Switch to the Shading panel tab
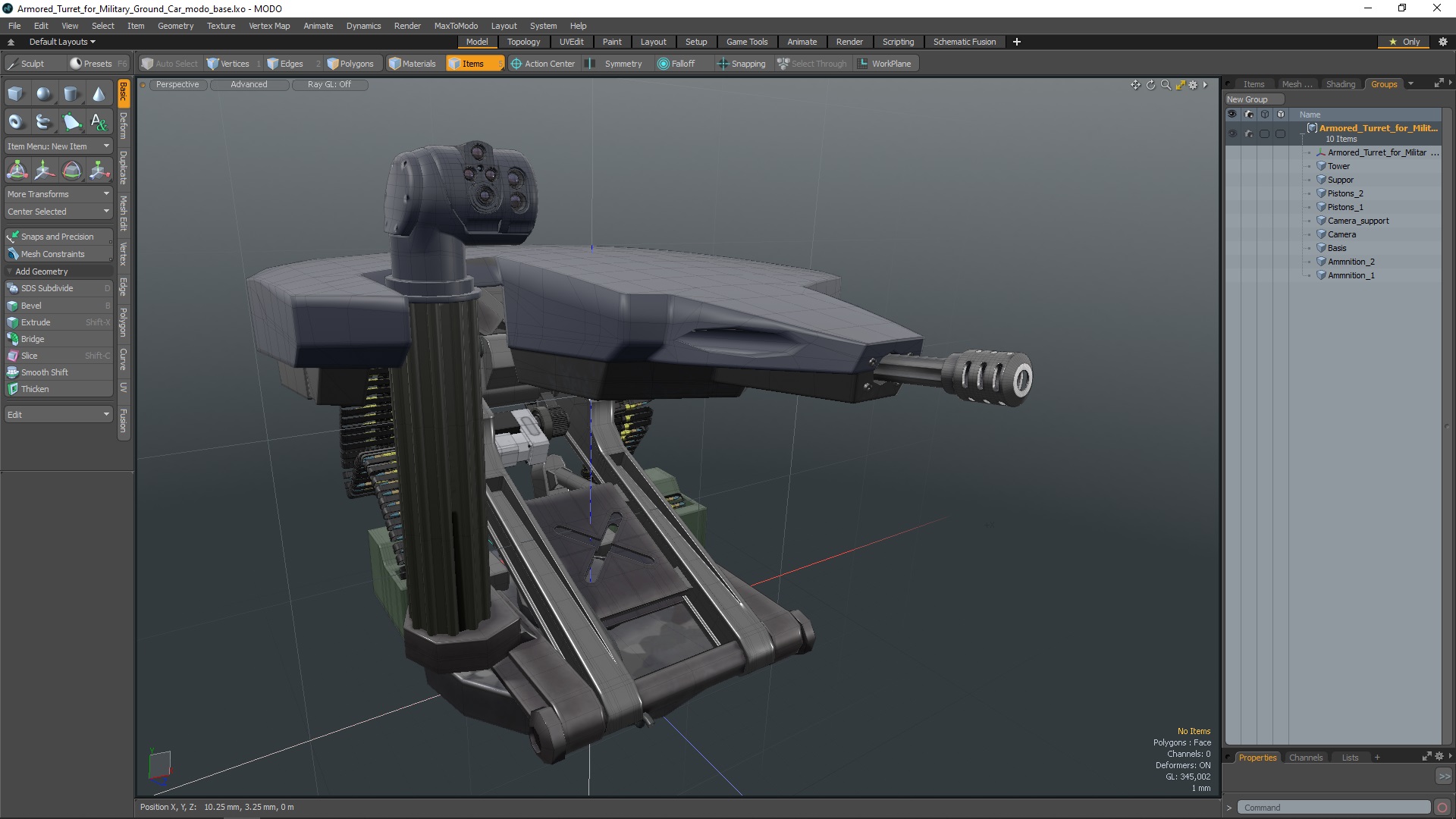 pos(1340,84)
